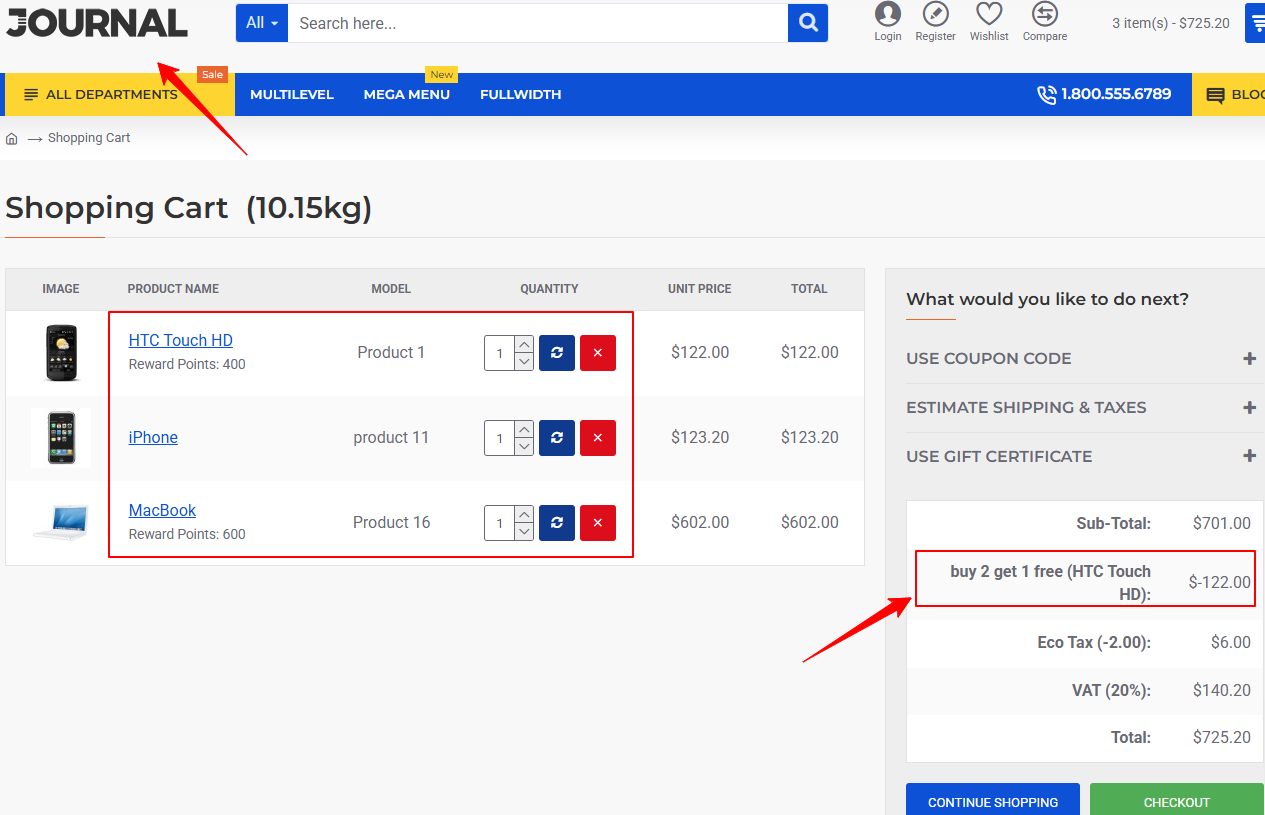Remove iPhone from cart
The height and width of the screenshot is (815, 1265).
click(598, 438)
